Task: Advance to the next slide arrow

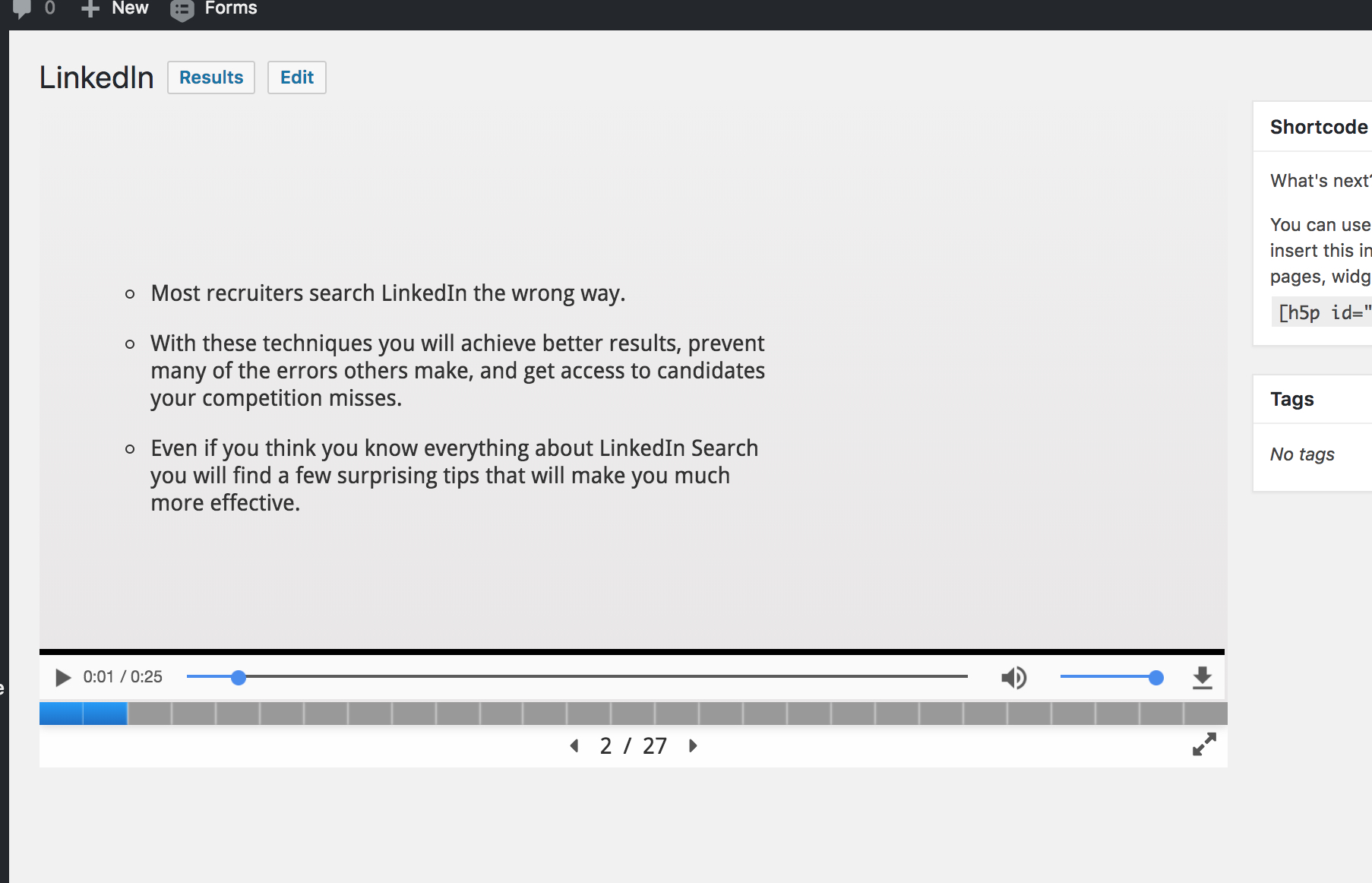Action: point(693,745)
